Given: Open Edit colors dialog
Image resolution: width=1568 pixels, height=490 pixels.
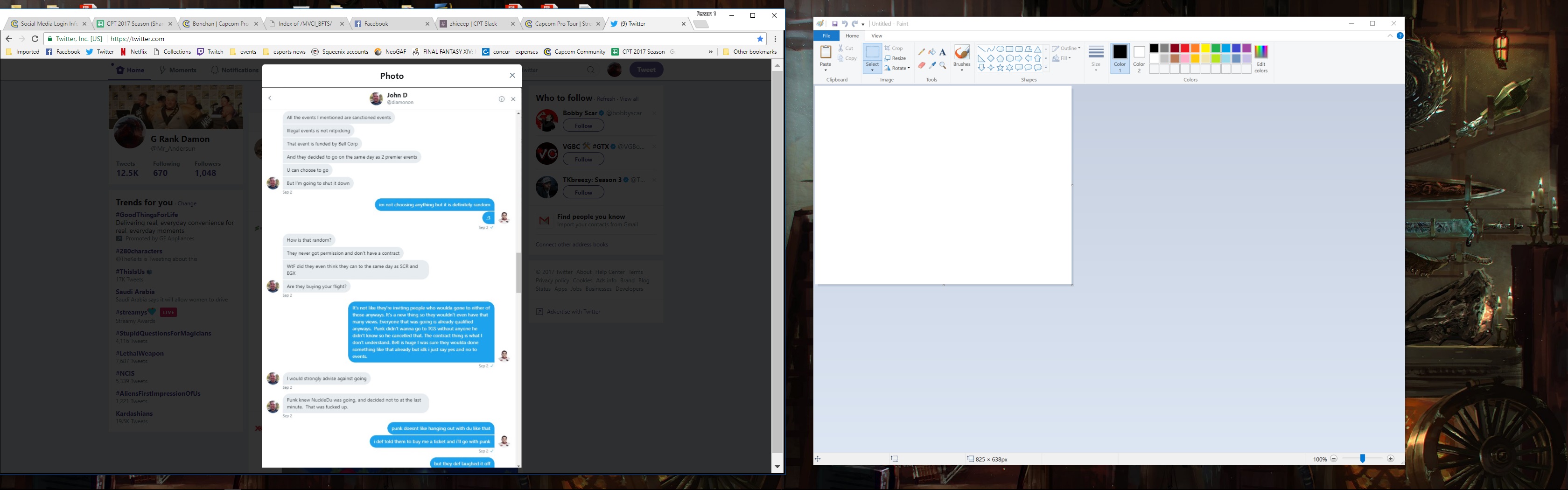Looking at the screenshot, I should click(x=1261, y=58).
